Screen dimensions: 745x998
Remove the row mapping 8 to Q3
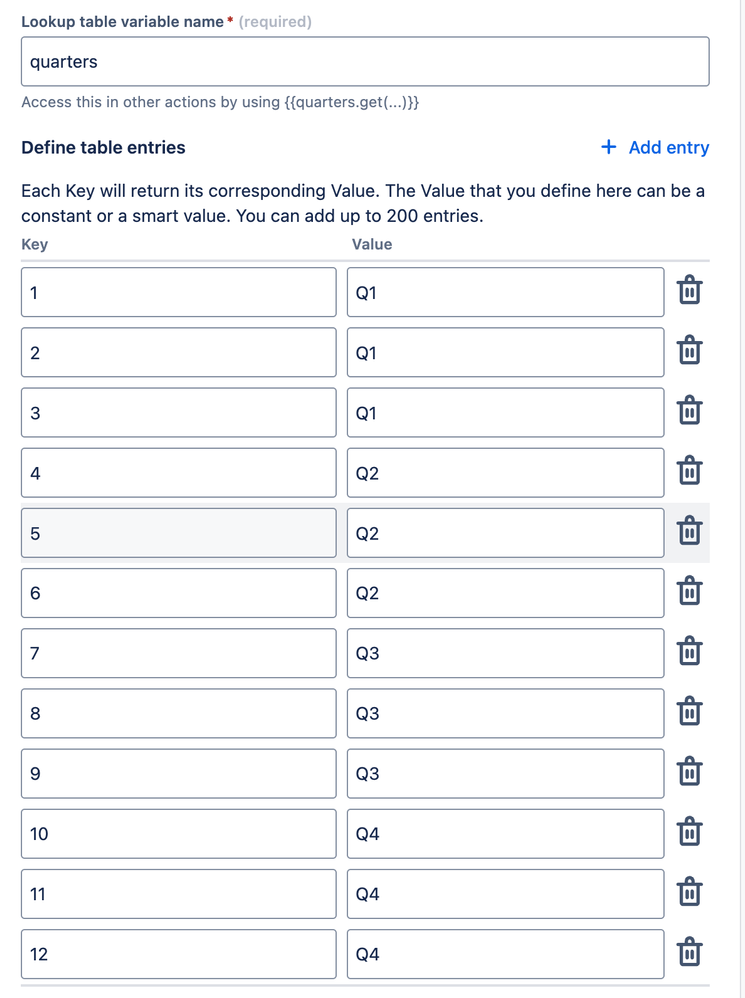(x=689, y=712)
